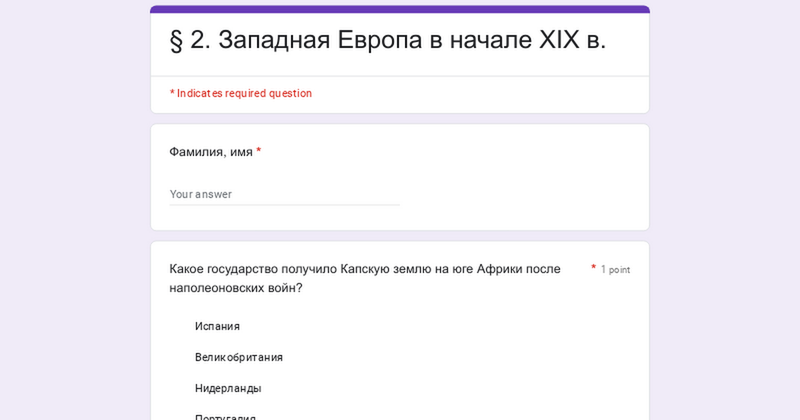Click the asterisk before "Indicates required question"
The width and height of the screenshot is (800, 420).
coord(172,93)
